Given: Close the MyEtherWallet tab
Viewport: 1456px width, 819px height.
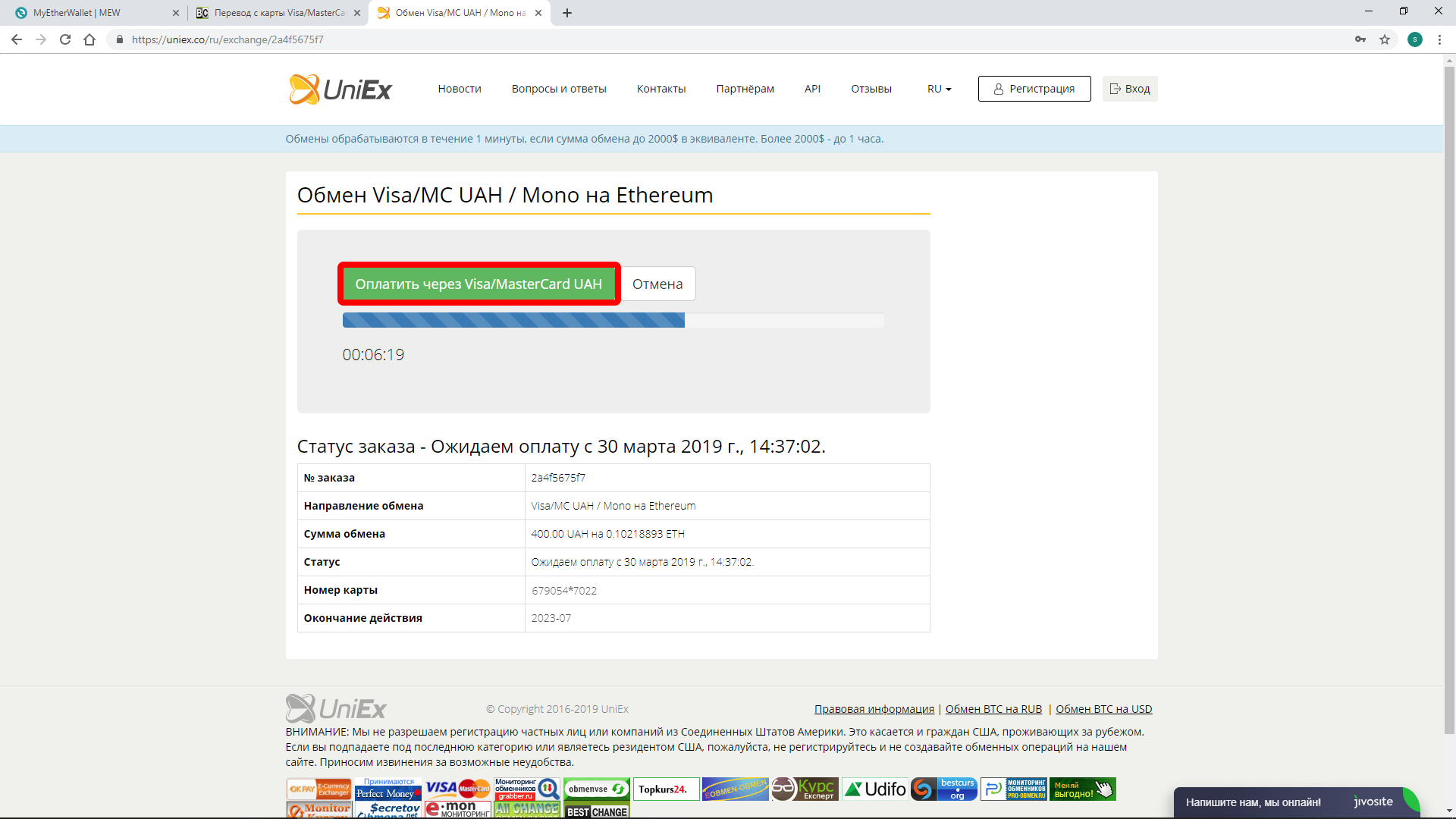Looking at the screenshot, I should 176,13.
